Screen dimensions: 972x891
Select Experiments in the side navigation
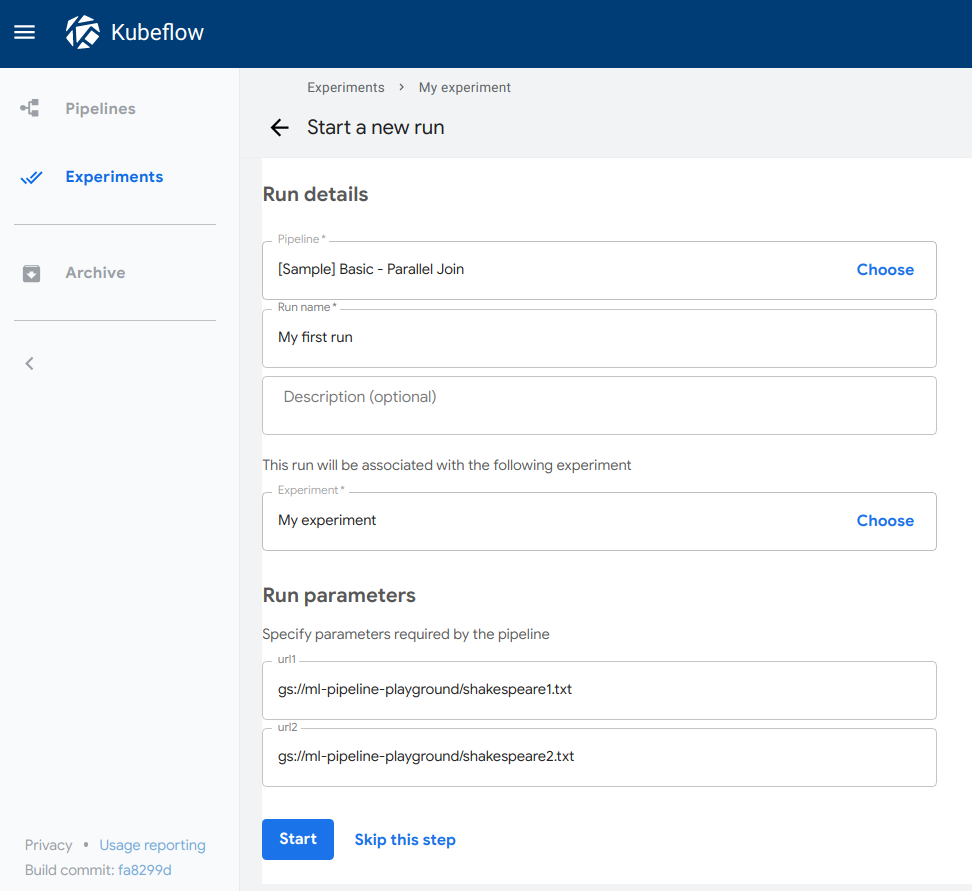114,177
